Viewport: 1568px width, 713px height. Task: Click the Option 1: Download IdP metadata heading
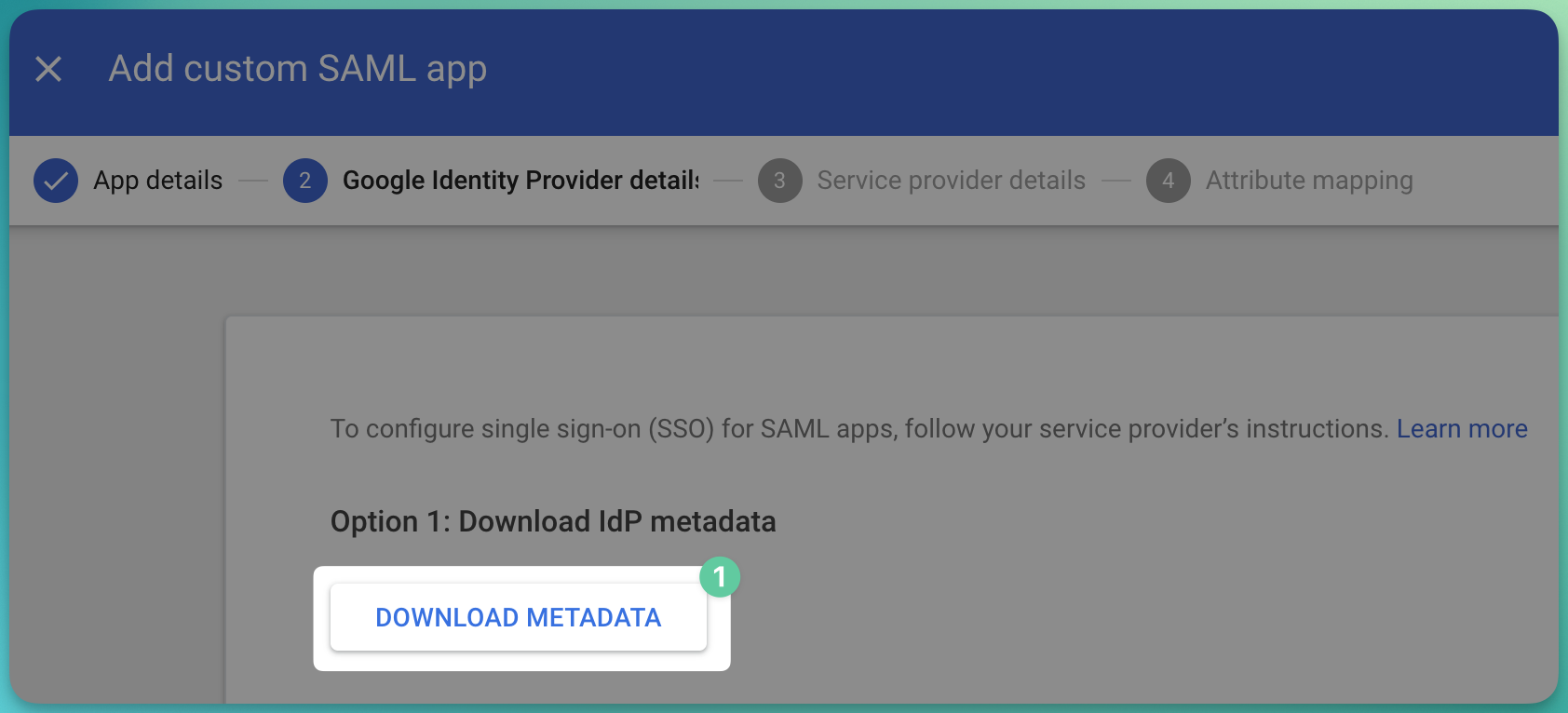pos(553,521)
